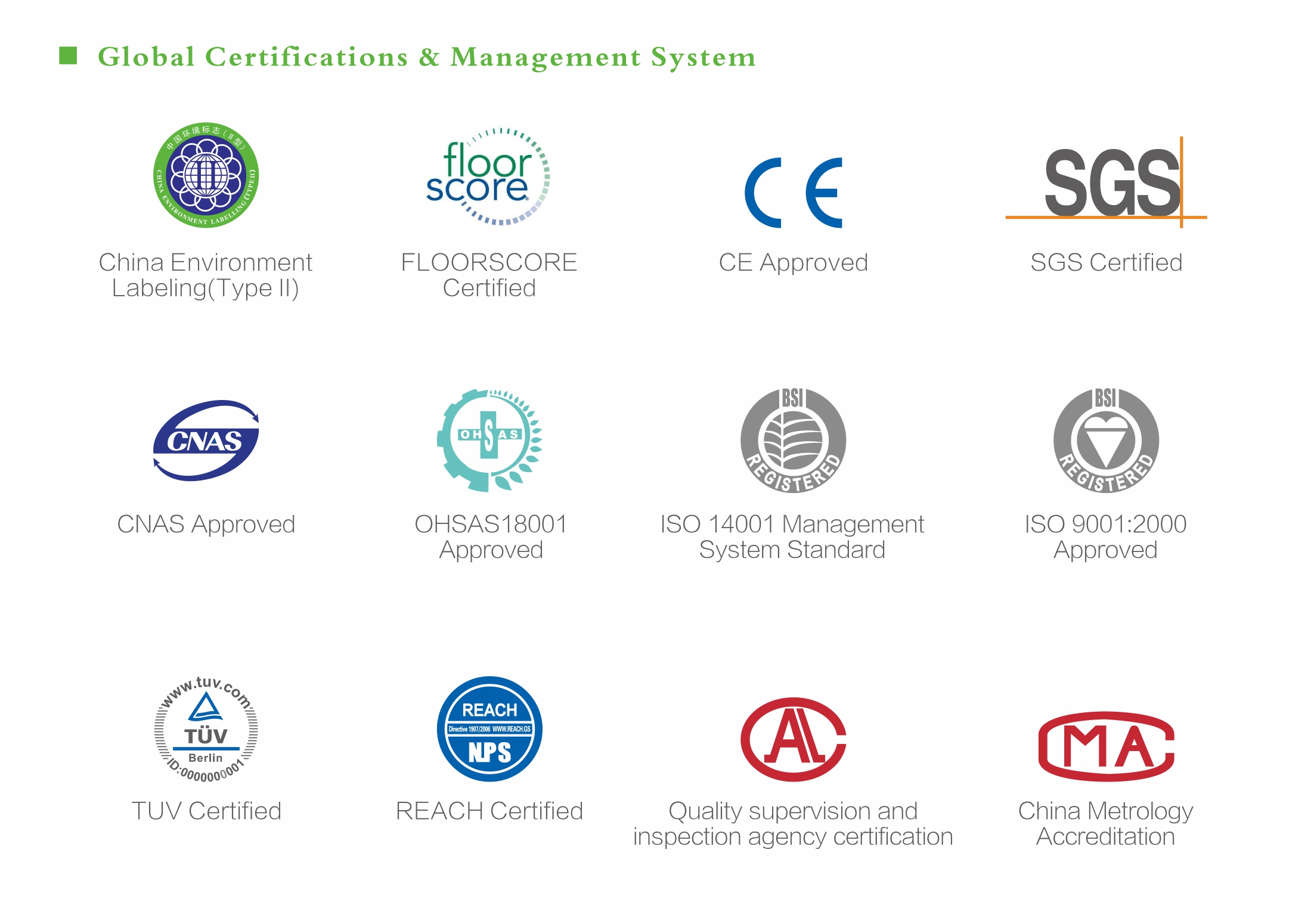Click the China Environment Labelling green circular logo
The height and width of the screenshot is (924, 1314).
coord(206,175)
